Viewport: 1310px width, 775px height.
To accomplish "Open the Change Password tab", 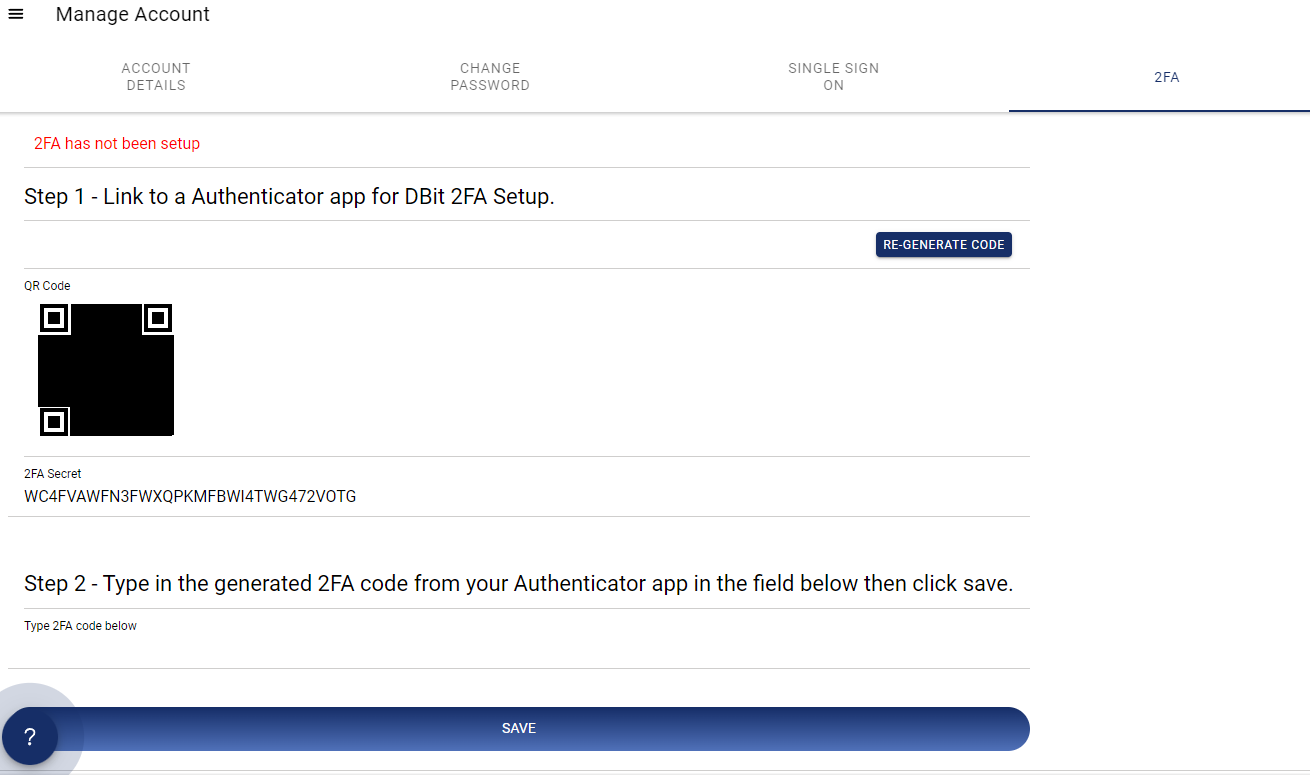I will tap(490, 77).
